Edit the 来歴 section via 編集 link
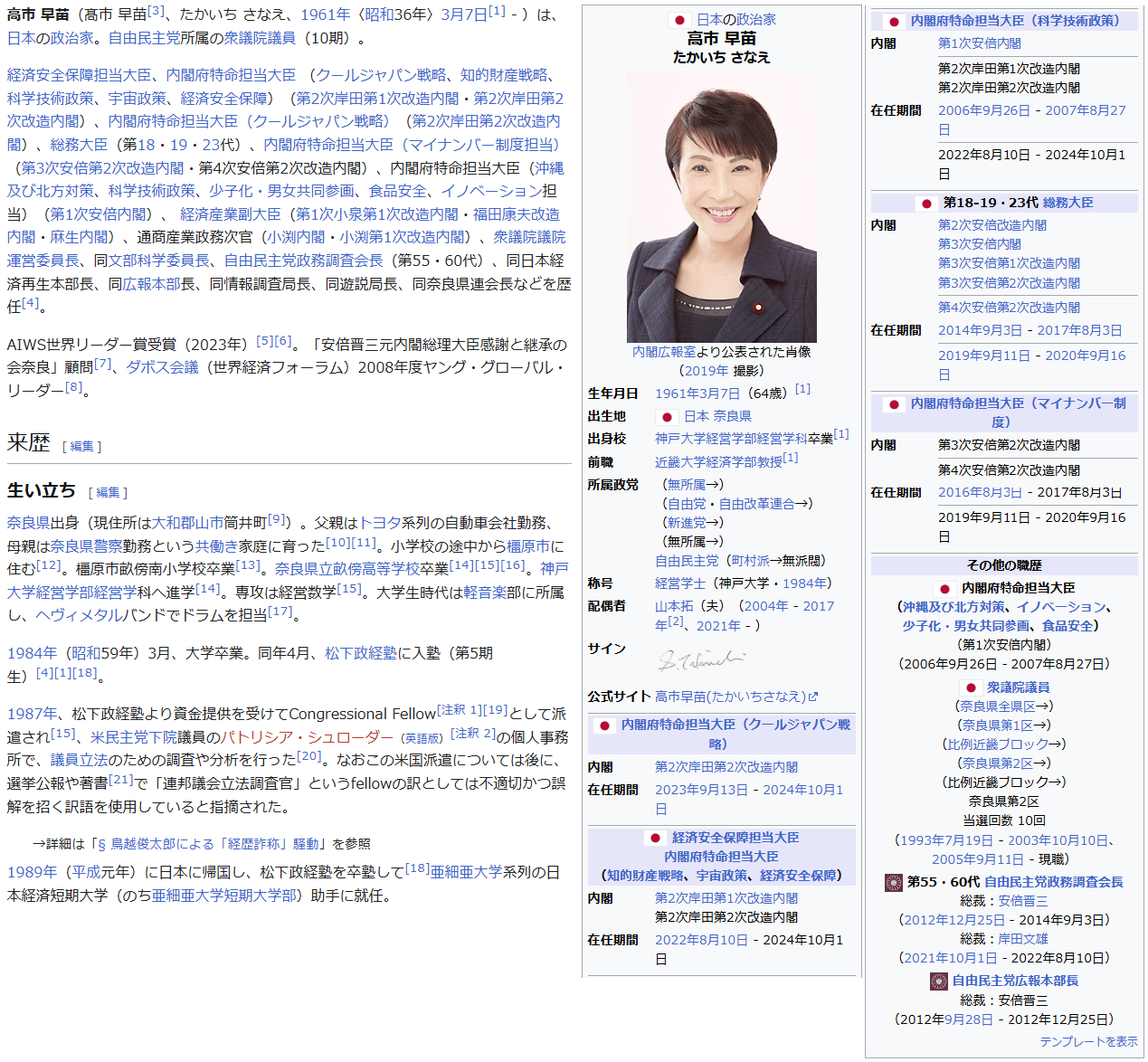This screenshot has width=1148, height=1062. pyautogui.click(x=81, y=447)
